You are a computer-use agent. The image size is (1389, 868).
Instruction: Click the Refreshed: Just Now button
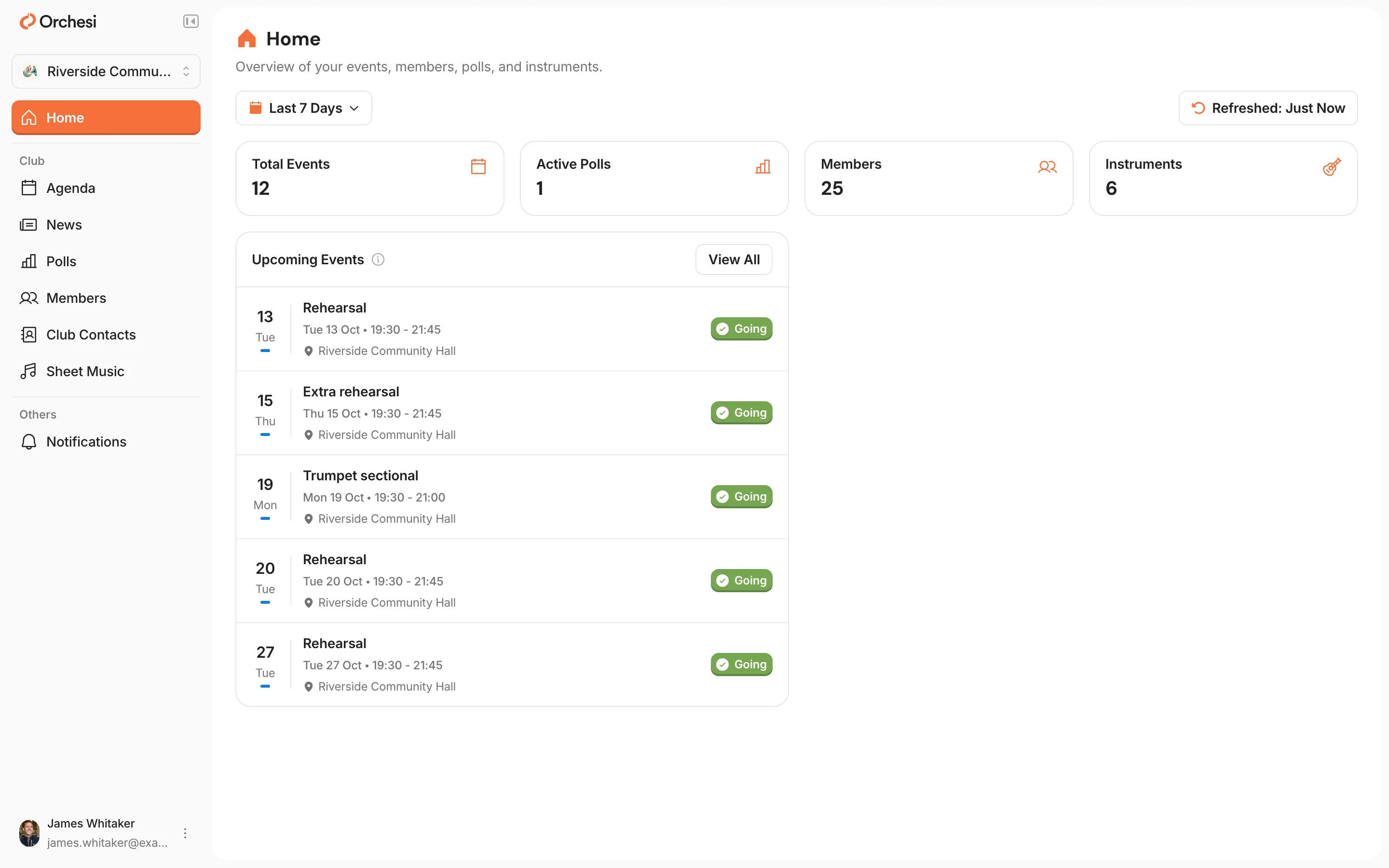1268,108
